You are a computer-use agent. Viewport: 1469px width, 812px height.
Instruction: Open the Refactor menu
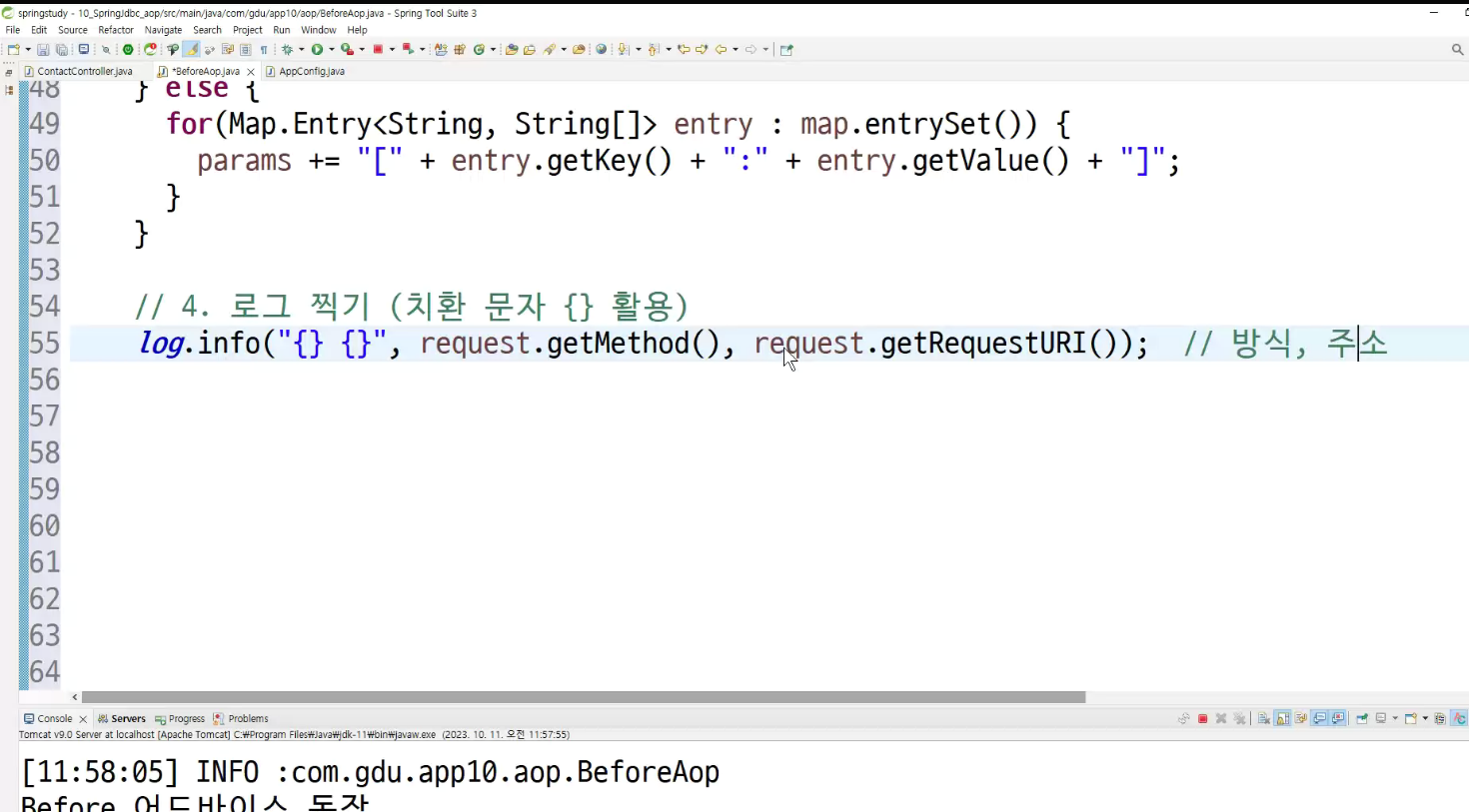pyautogui.click(x=116, y=30)
